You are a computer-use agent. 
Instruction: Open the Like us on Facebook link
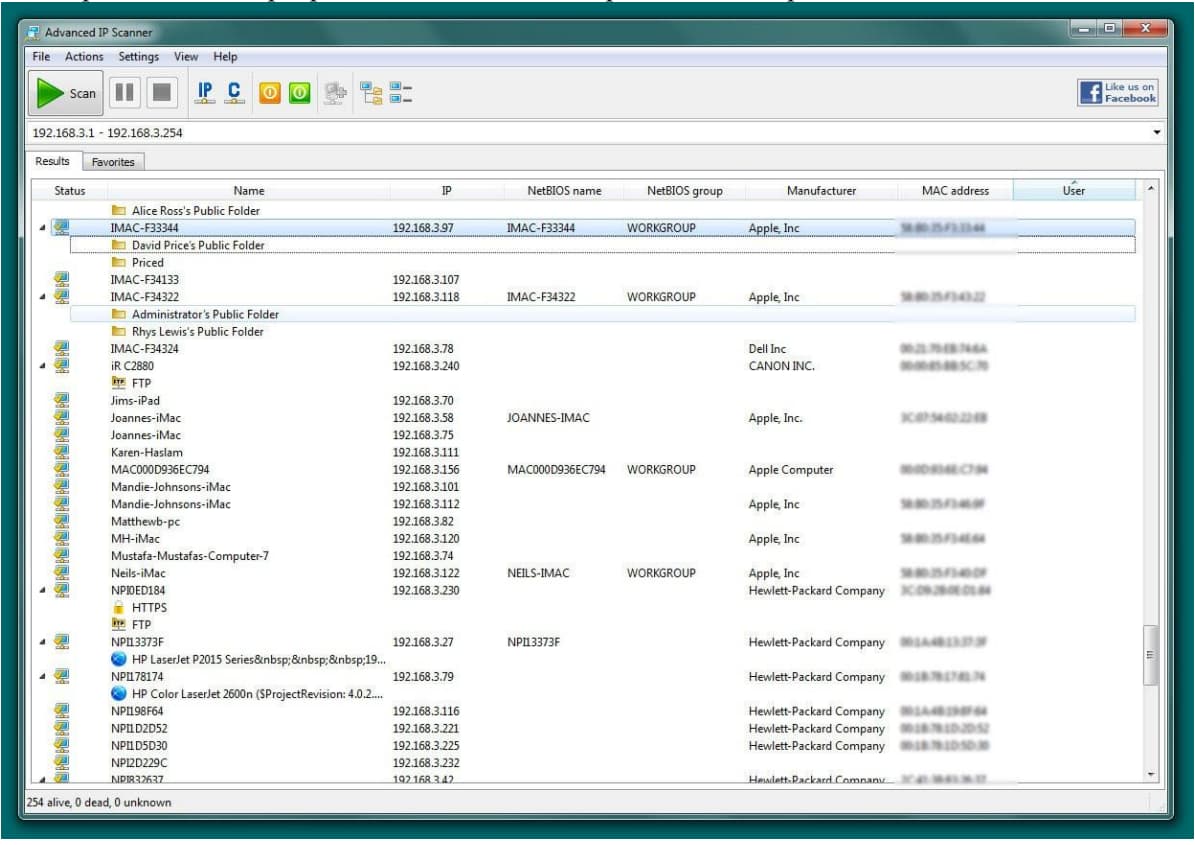[x=1117, y=93]
